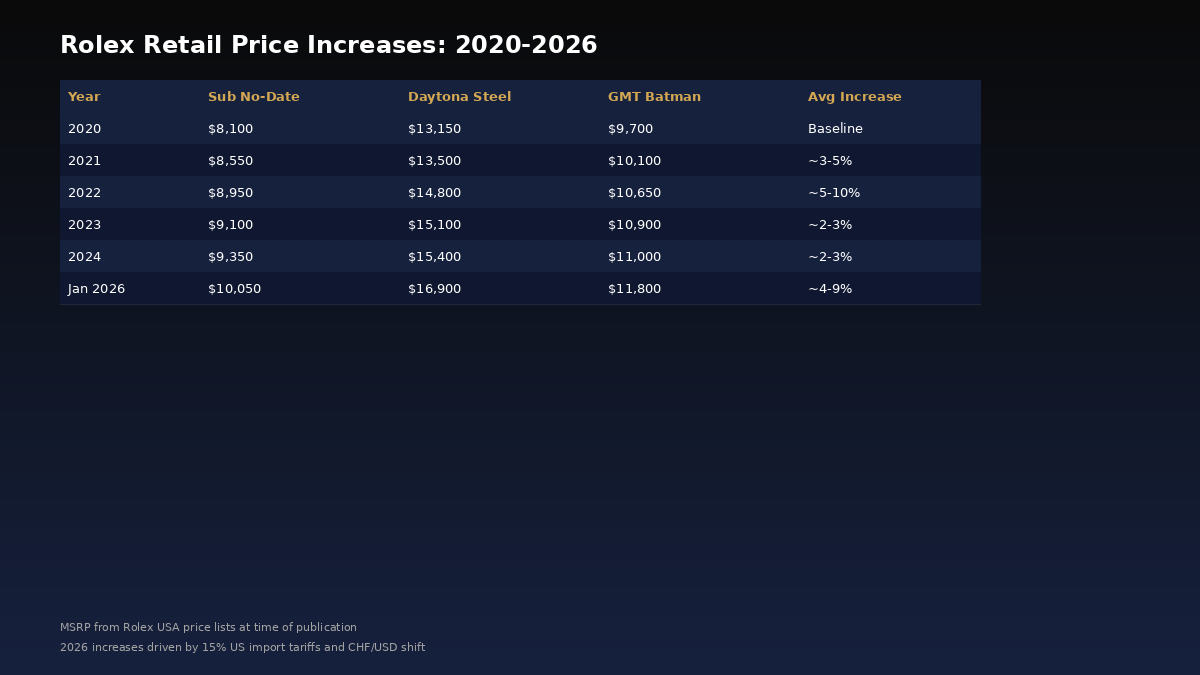The height and width of the screenshot is (675, 1200).
Task: Select the 'MSRP from Rolex USA price lists' footnote
Action: tap(208, 628)
